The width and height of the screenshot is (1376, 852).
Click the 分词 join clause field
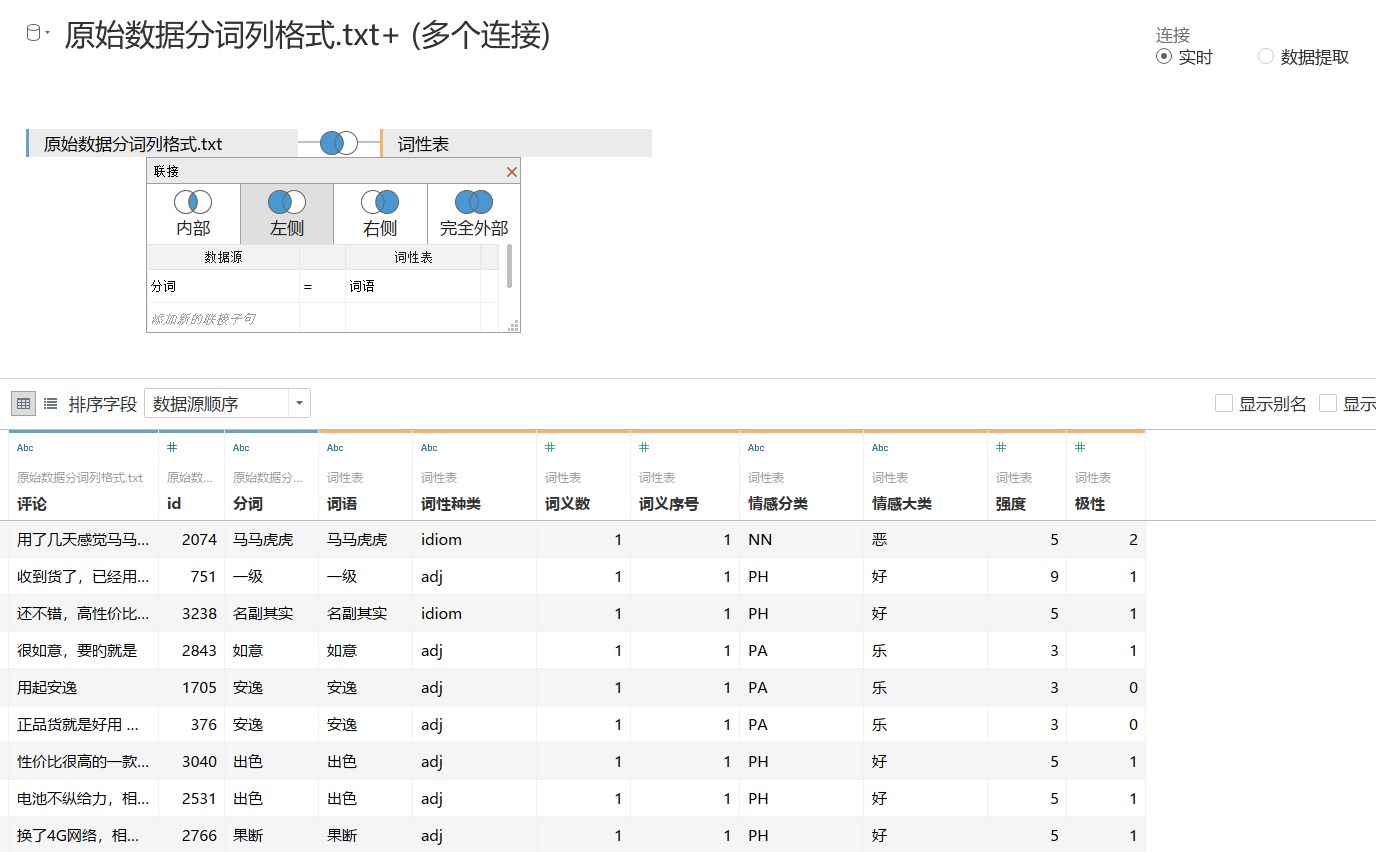click(223, 286)
